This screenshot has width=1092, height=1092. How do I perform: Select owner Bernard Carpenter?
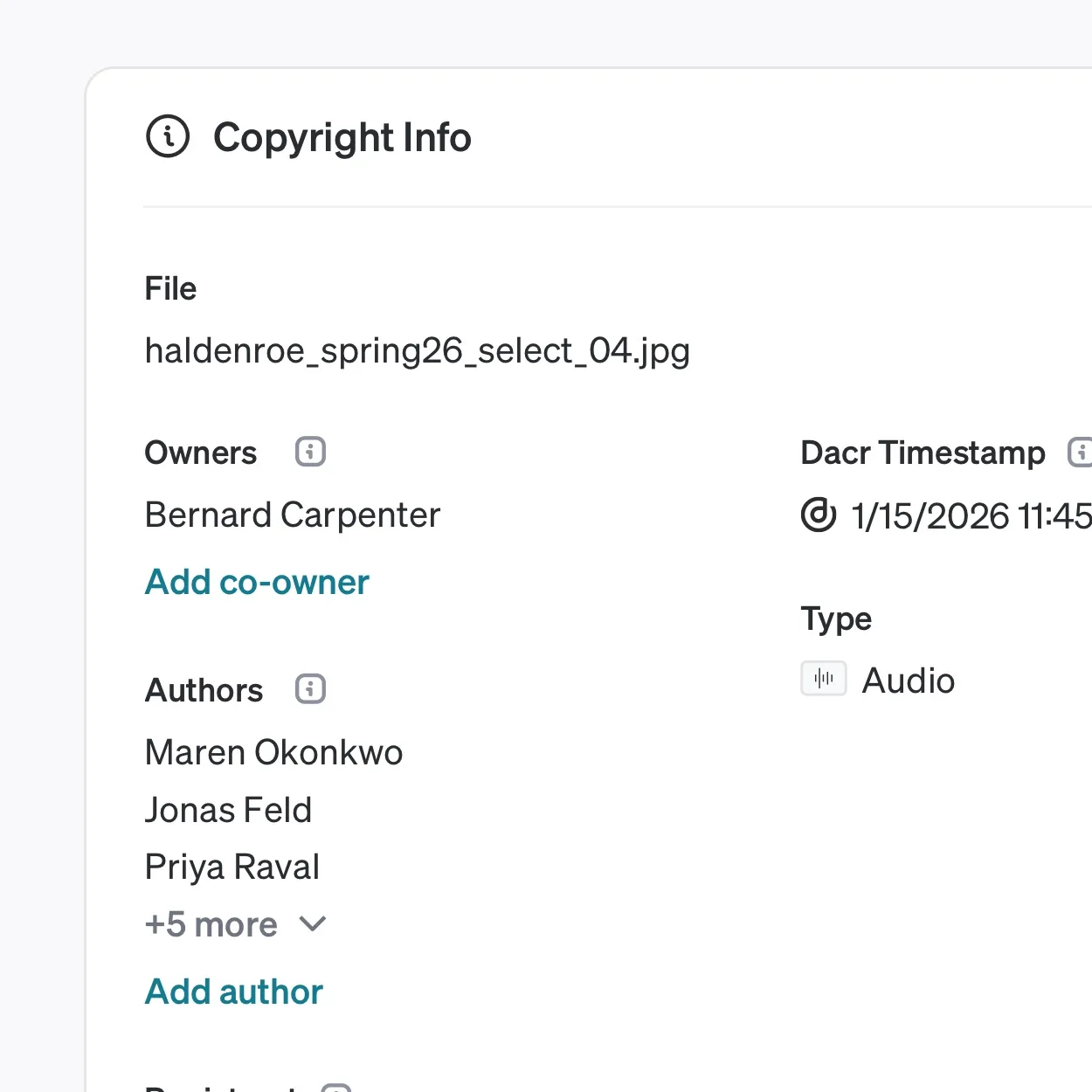293,515
